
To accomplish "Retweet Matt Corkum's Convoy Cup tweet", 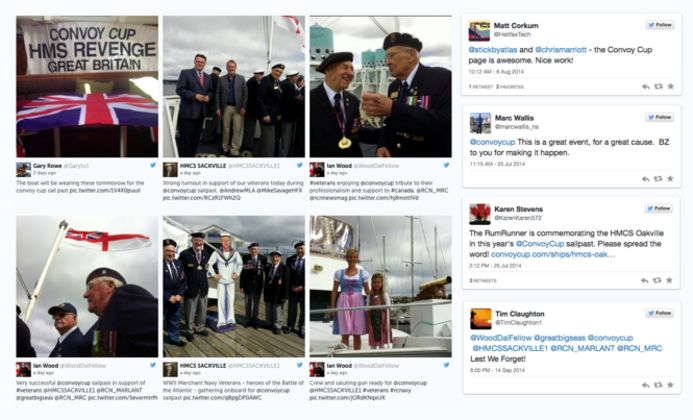I will [x=659, y=87].
